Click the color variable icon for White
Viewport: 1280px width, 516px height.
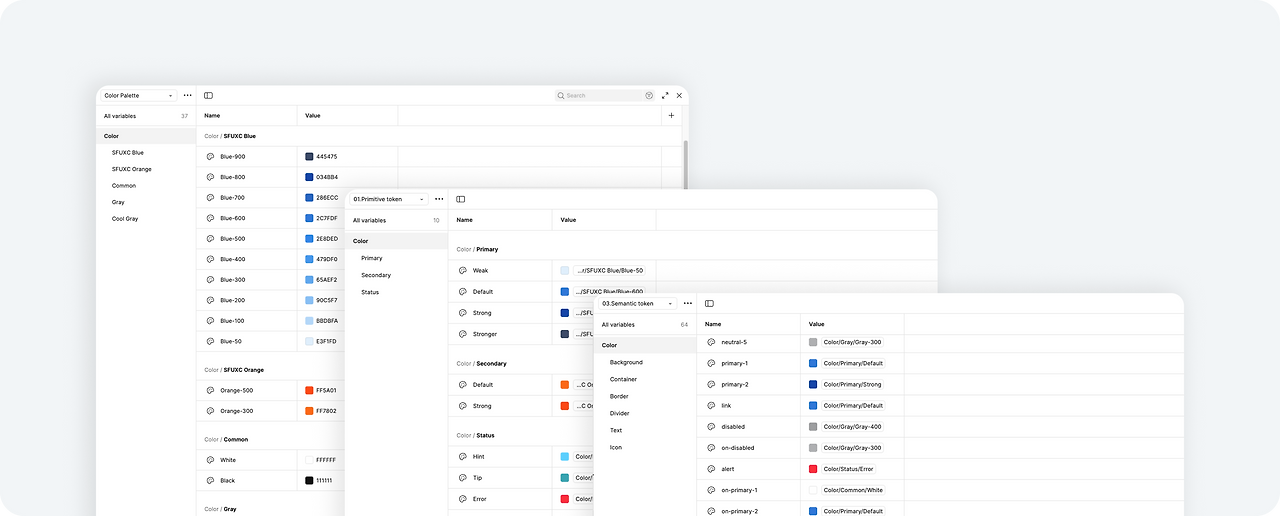[210, 460]
